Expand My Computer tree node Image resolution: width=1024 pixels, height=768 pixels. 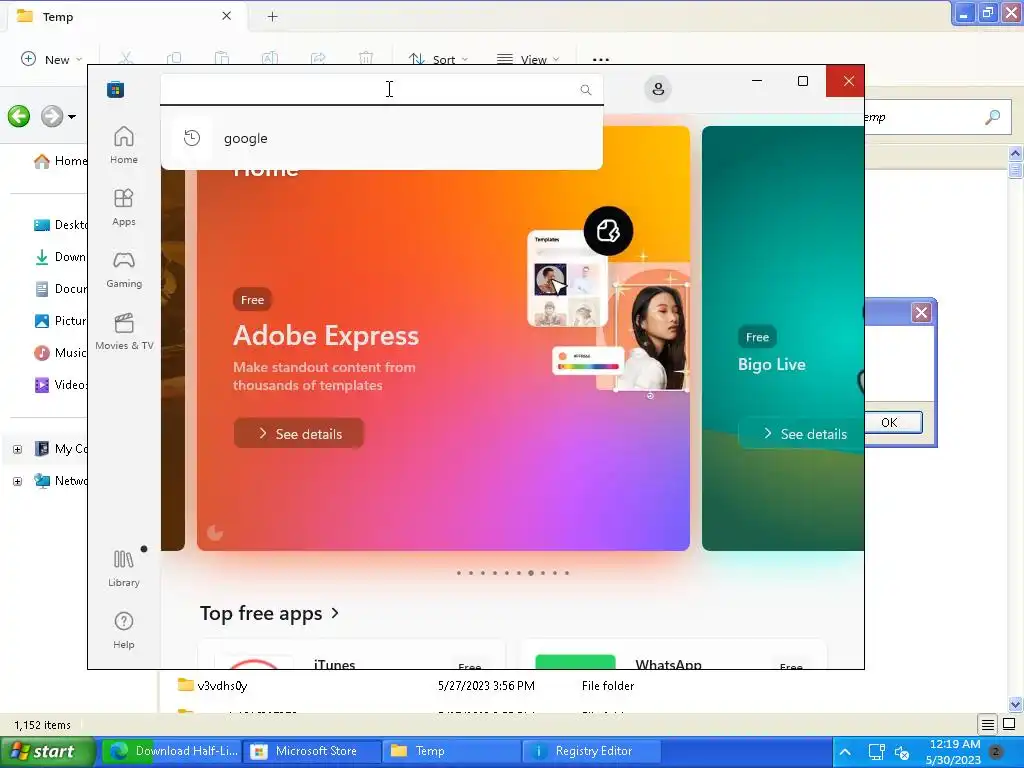(x=18, y=449)
